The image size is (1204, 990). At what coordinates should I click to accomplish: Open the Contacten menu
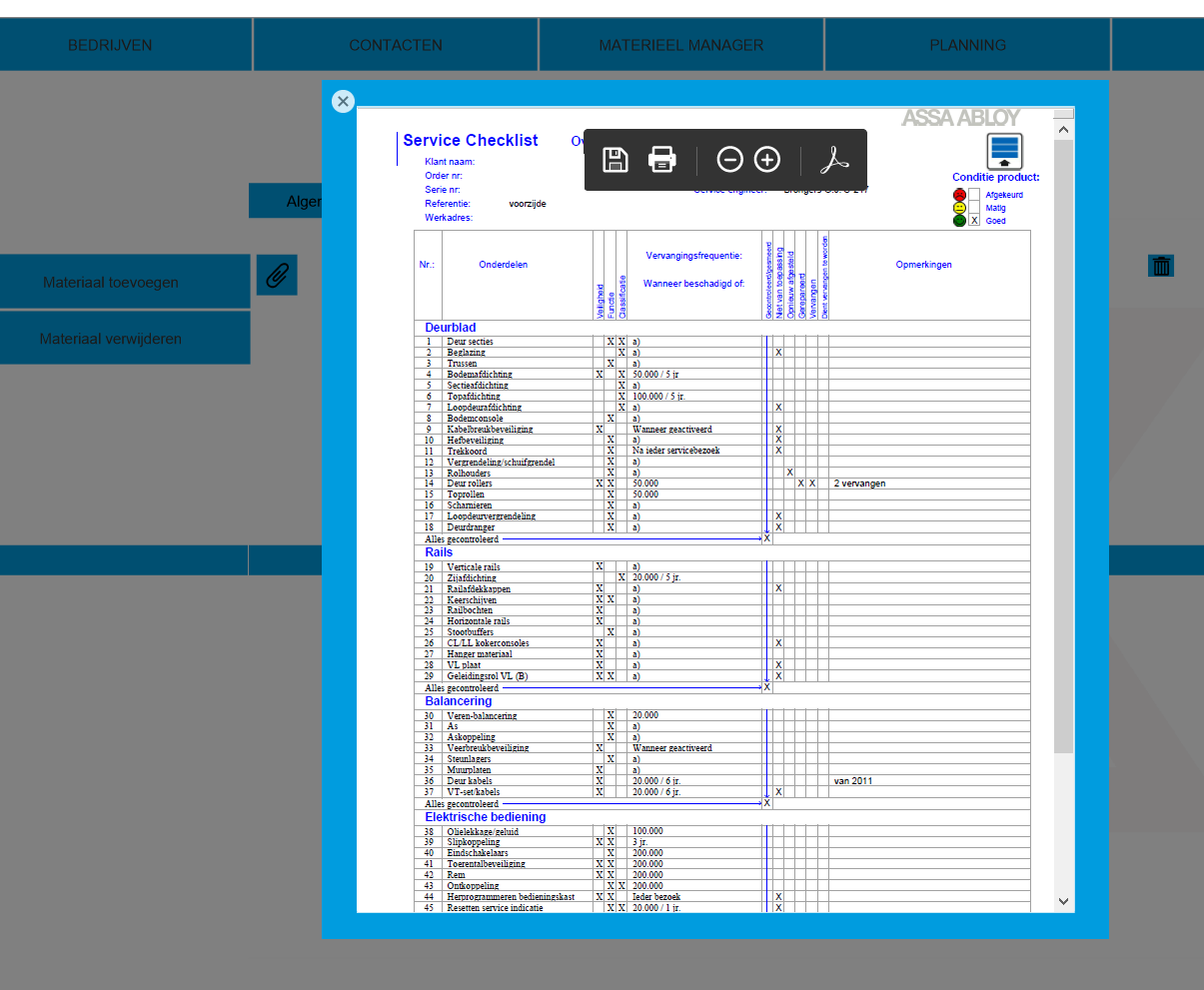pyautogui.click(x=396, y=45)
